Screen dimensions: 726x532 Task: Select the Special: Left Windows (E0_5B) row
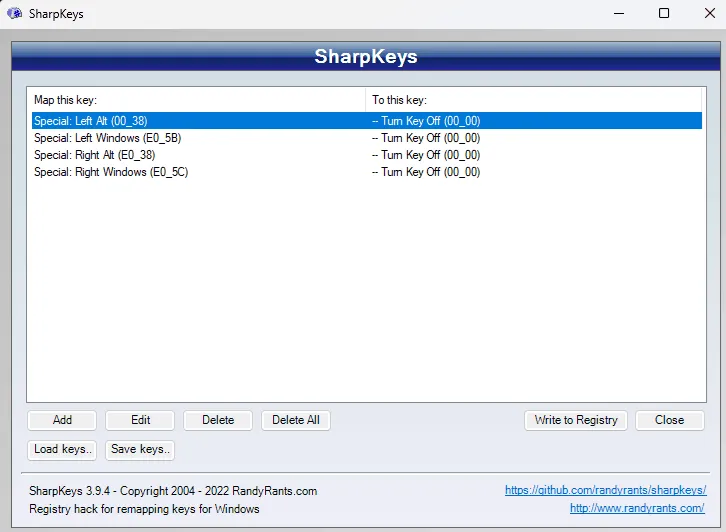tap(367, 138)
